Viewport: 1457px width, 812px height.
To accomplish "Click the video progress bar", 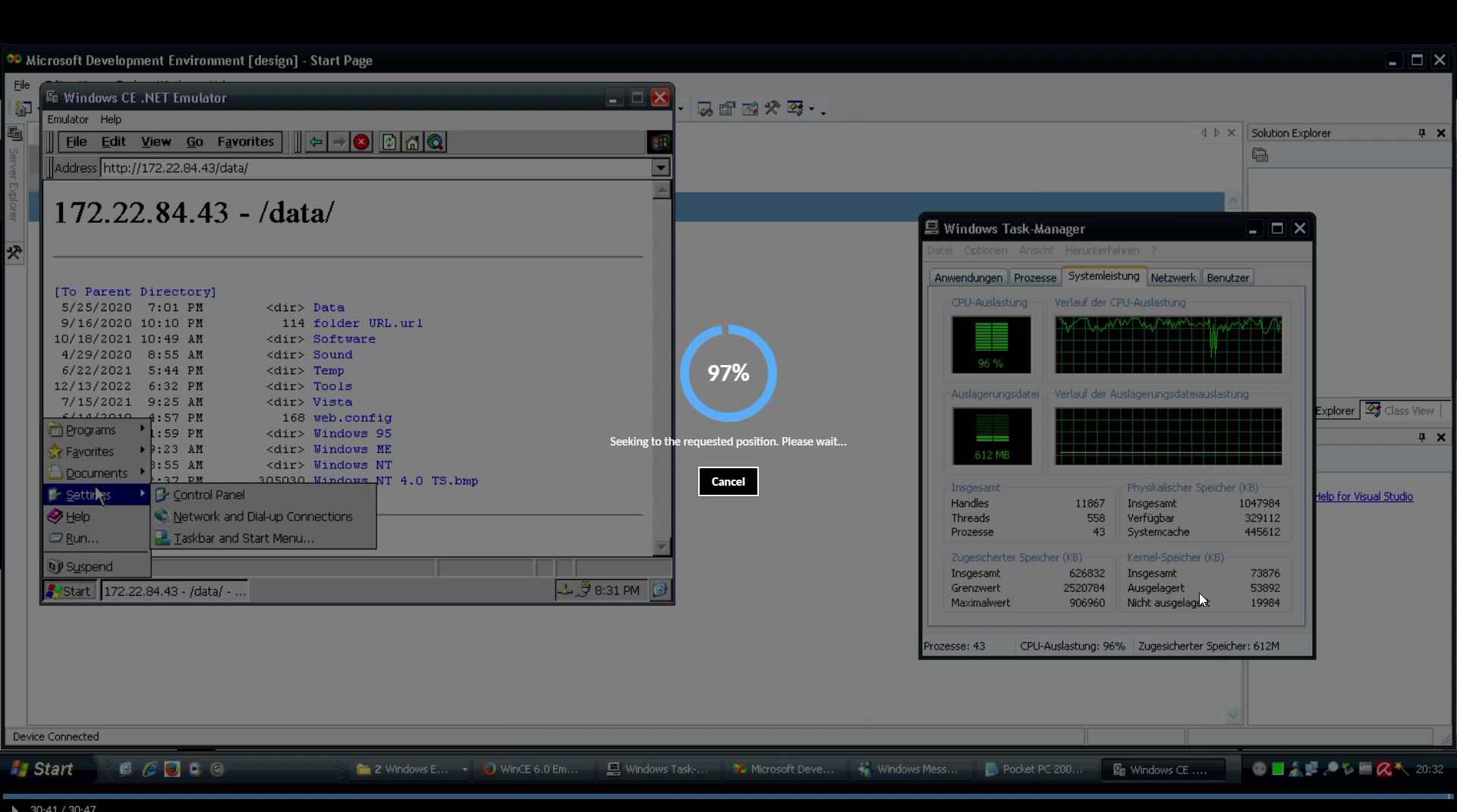I will [728, 796].
